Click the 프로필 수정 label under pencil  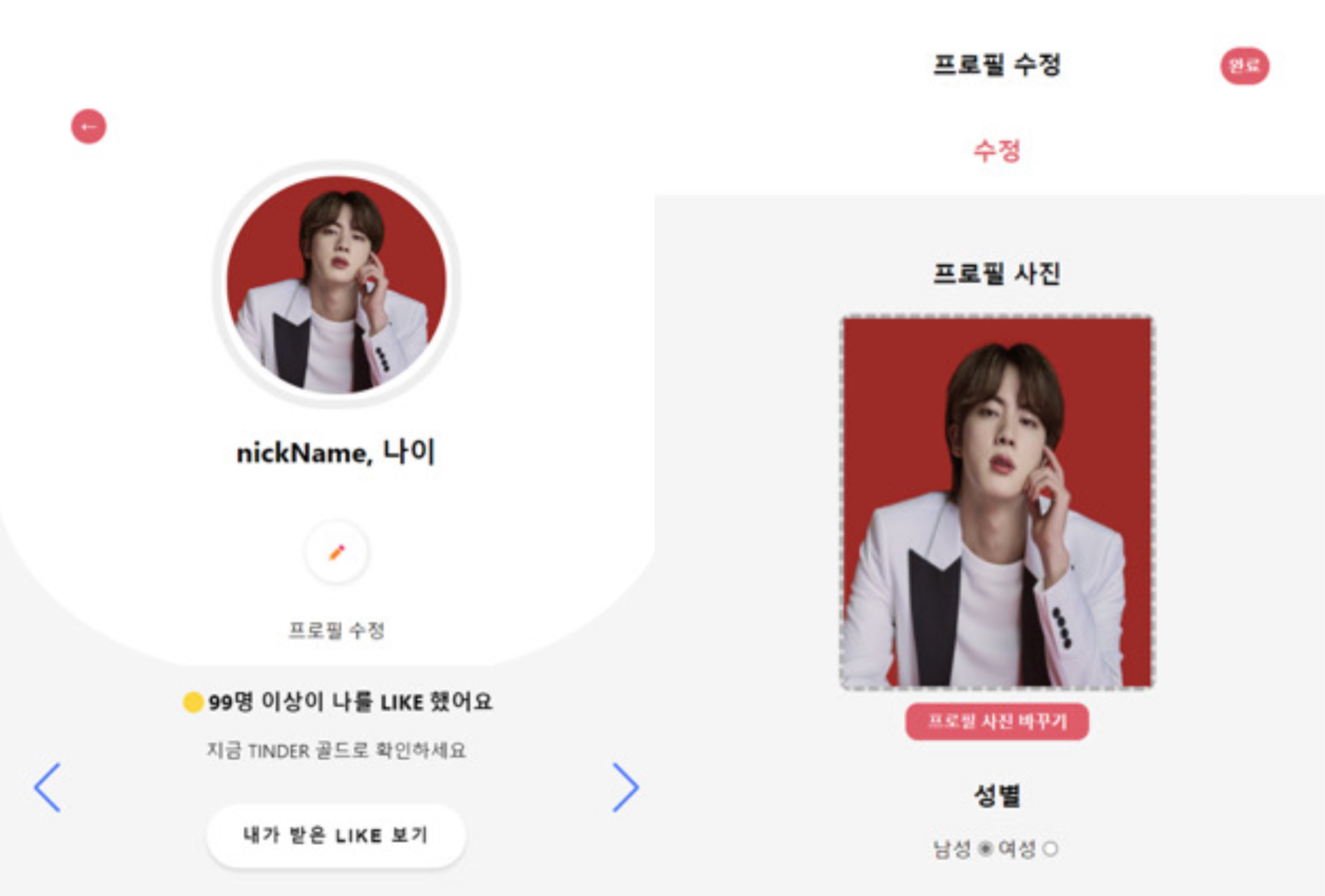[336, 630]
